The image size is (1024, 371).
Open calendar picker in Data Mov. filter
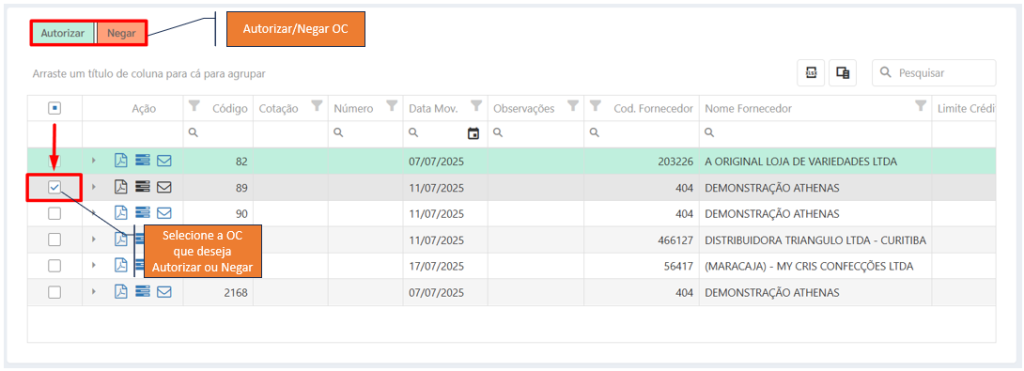point(473,133)
